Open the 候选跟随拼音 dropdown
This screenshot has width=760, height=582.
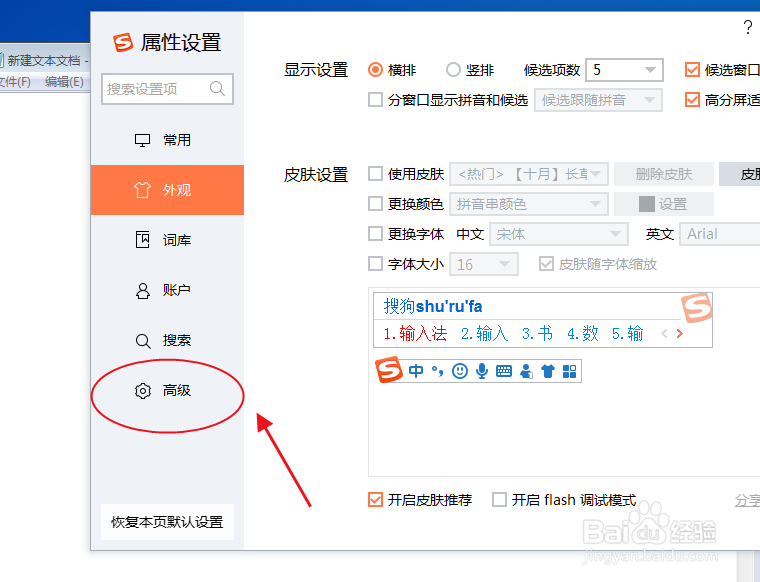tap(598, 100)
